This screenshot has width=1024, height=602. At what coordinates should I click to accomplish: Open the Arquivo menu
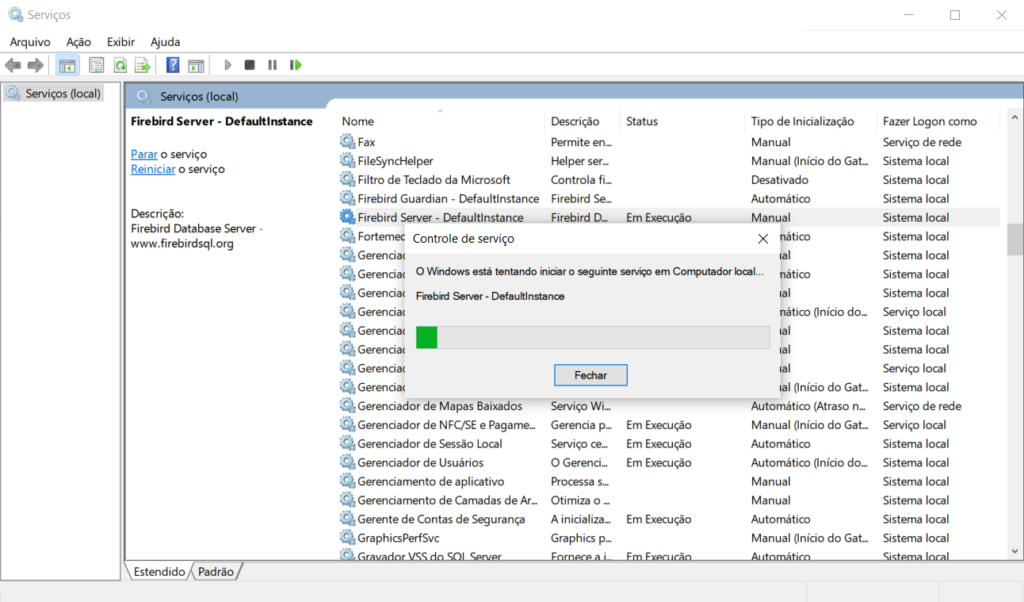click(x=30, y=42)
